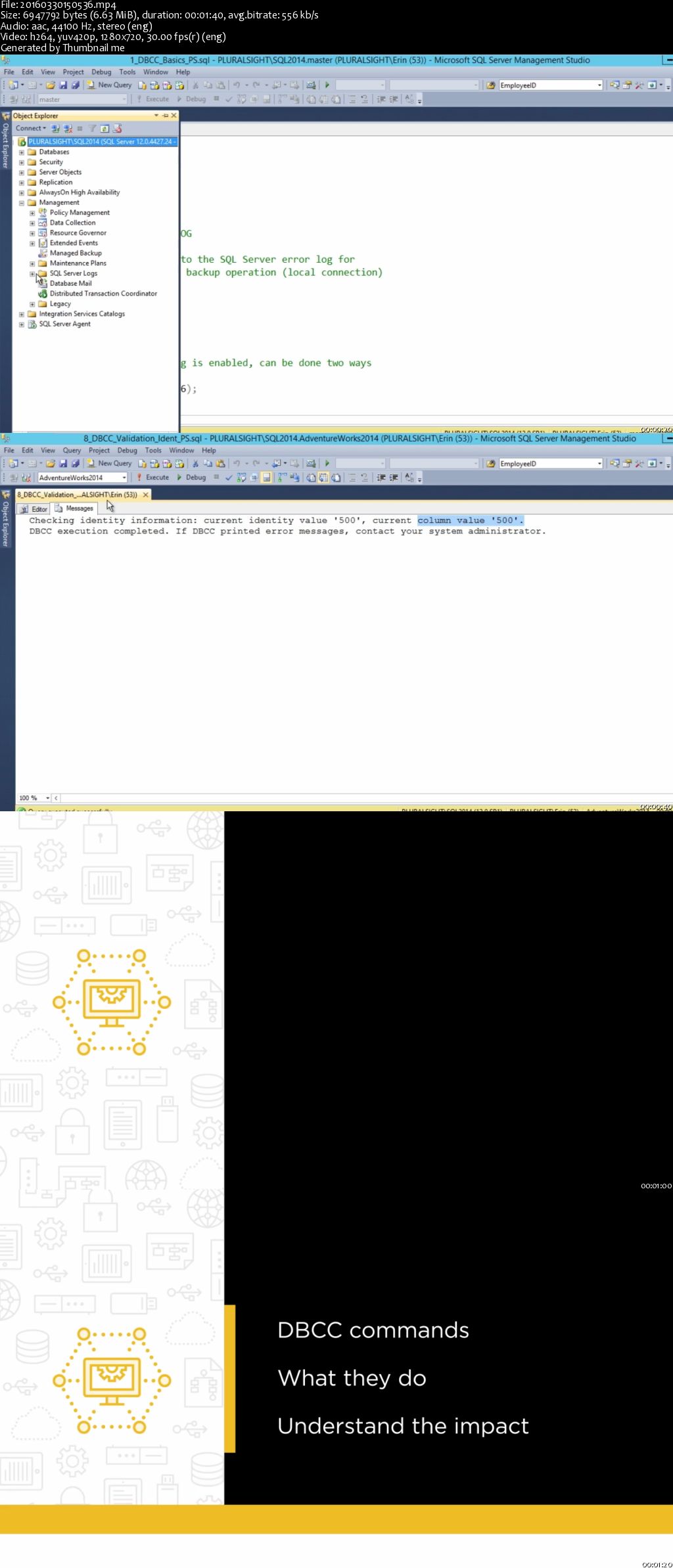Screen dimensions: 673x1568
Task: Open the Tools menu in the DBCC_Basics window
Action: click(x=128, y=72)
